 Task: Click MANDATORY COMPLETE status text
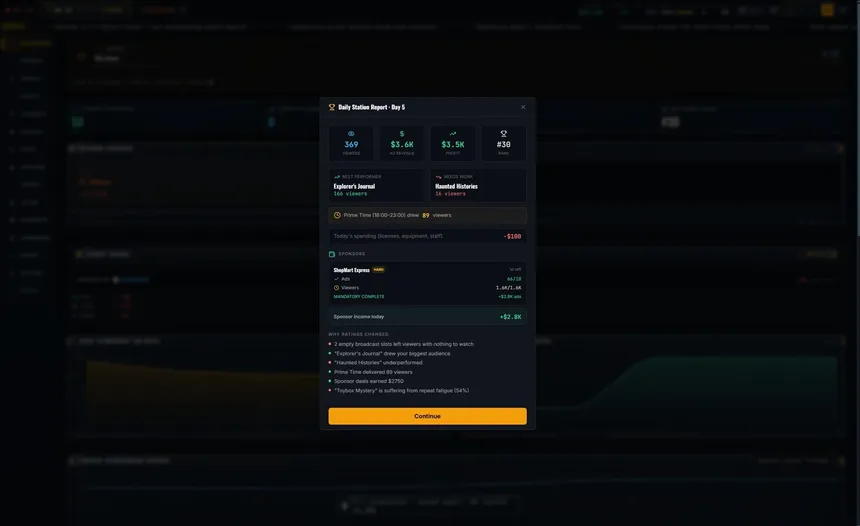[x=359, y=296]
